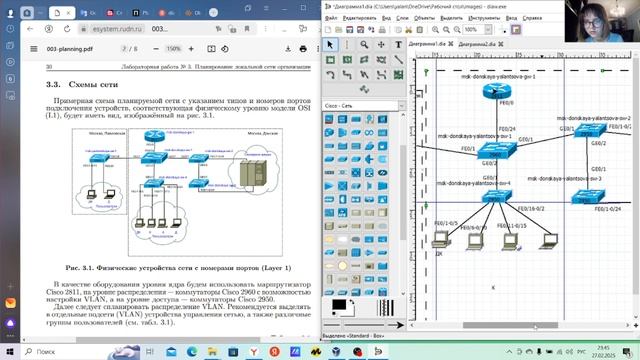This screenshot has width=640, height=360.
Task: Click Open file icon in Dia toolbar
Action: coord(338,30)
